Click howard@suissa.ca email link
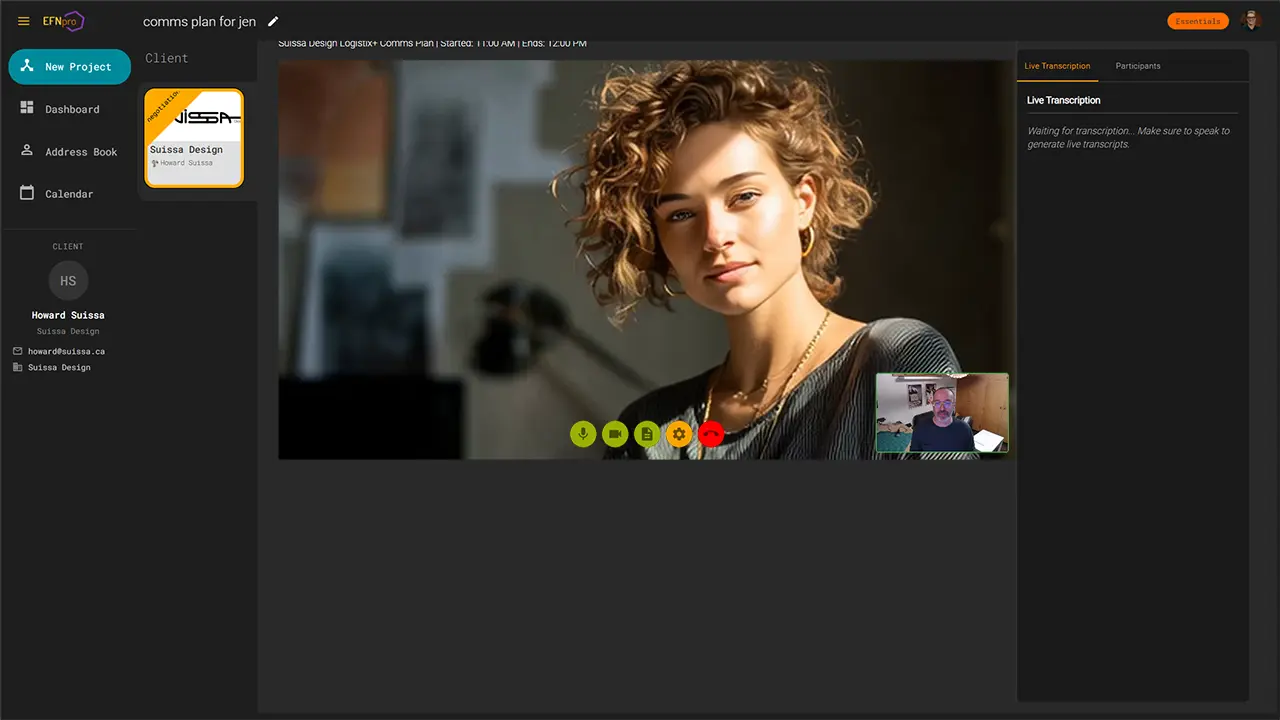Viewport: 1280px width, 720px height. pyautogui.click(x=66, y=351)
